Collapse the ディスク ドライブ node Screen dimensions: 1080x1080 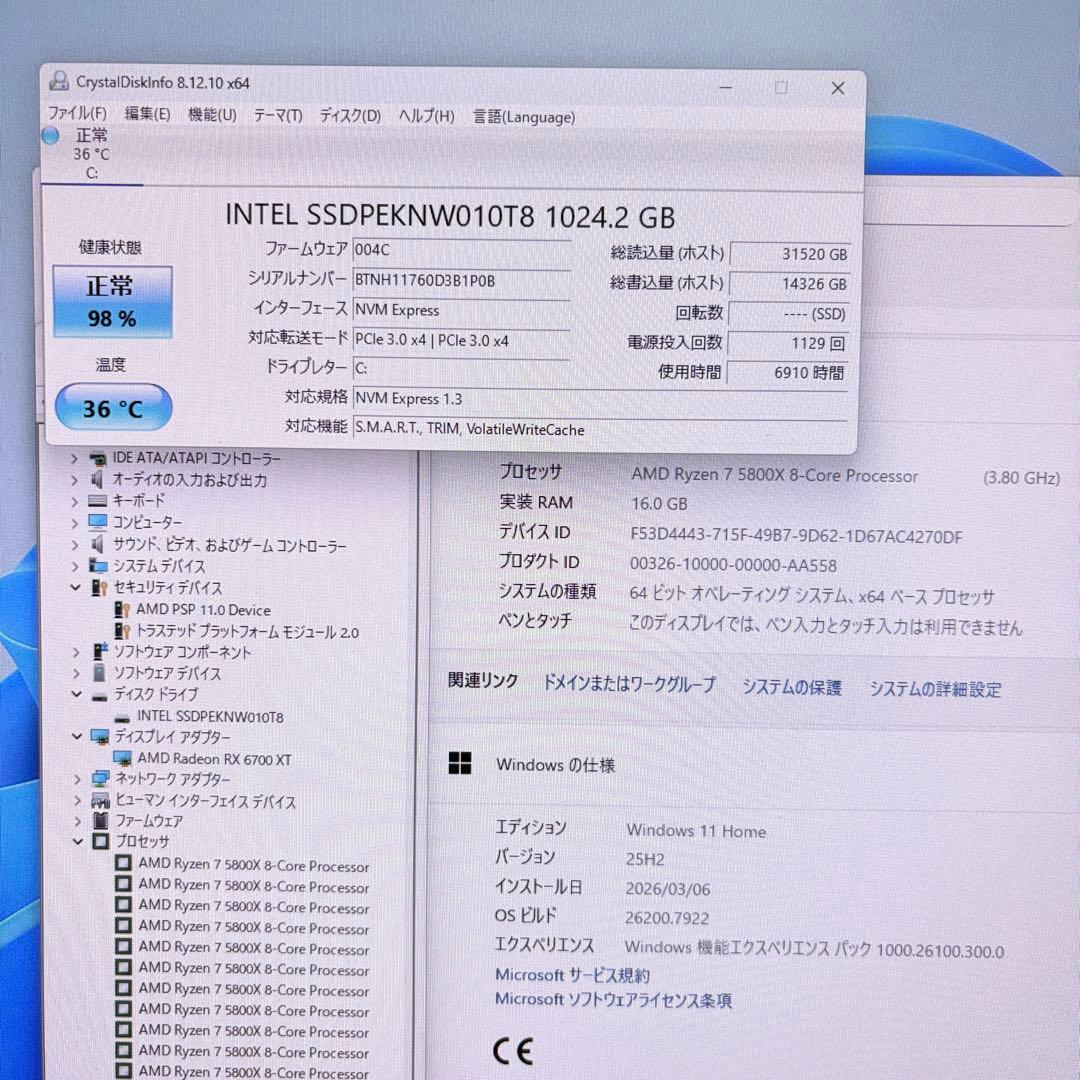[76, 694]
